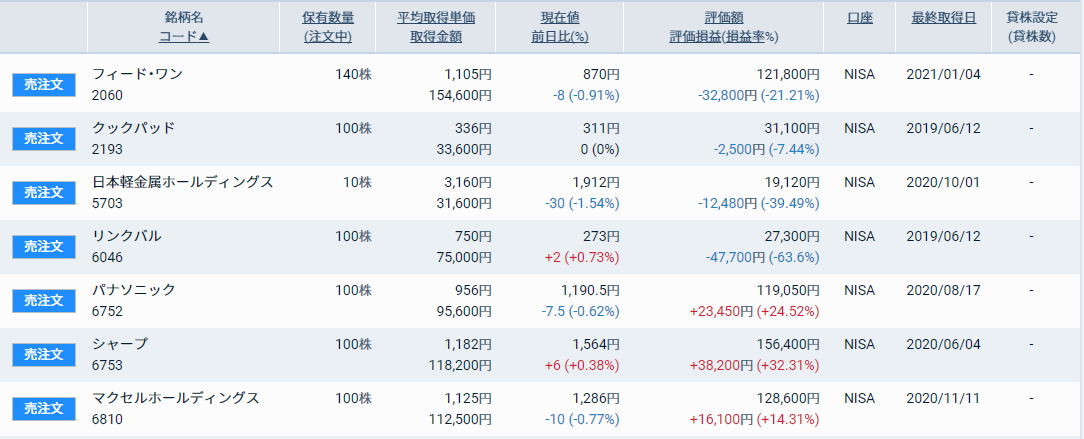Sort by 取得金額 header link
This screenshot has height=439, width=1084.
pos(436,37)
